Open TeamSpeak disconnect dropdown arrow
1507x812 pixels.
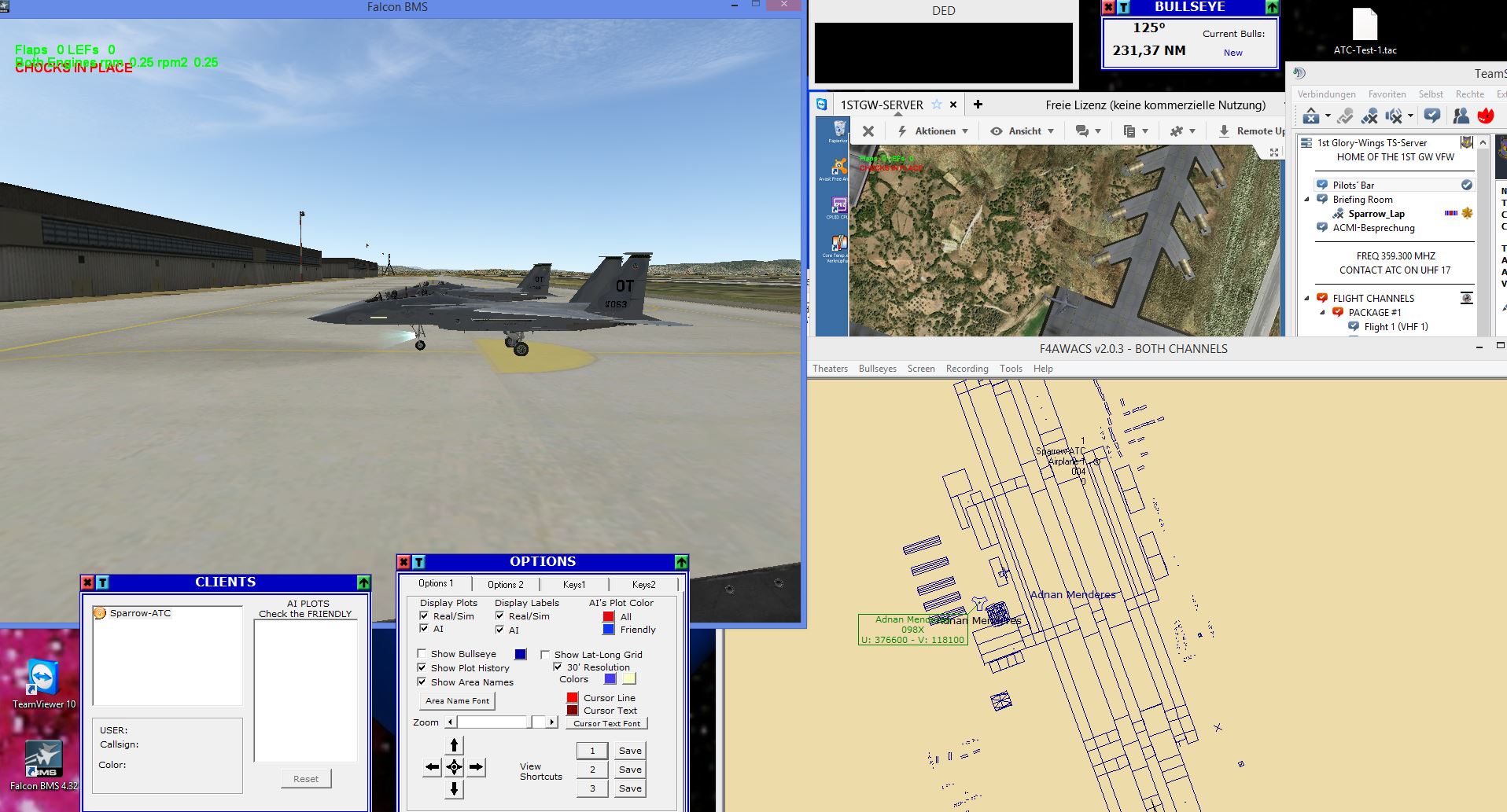[x=1328, y=116]
